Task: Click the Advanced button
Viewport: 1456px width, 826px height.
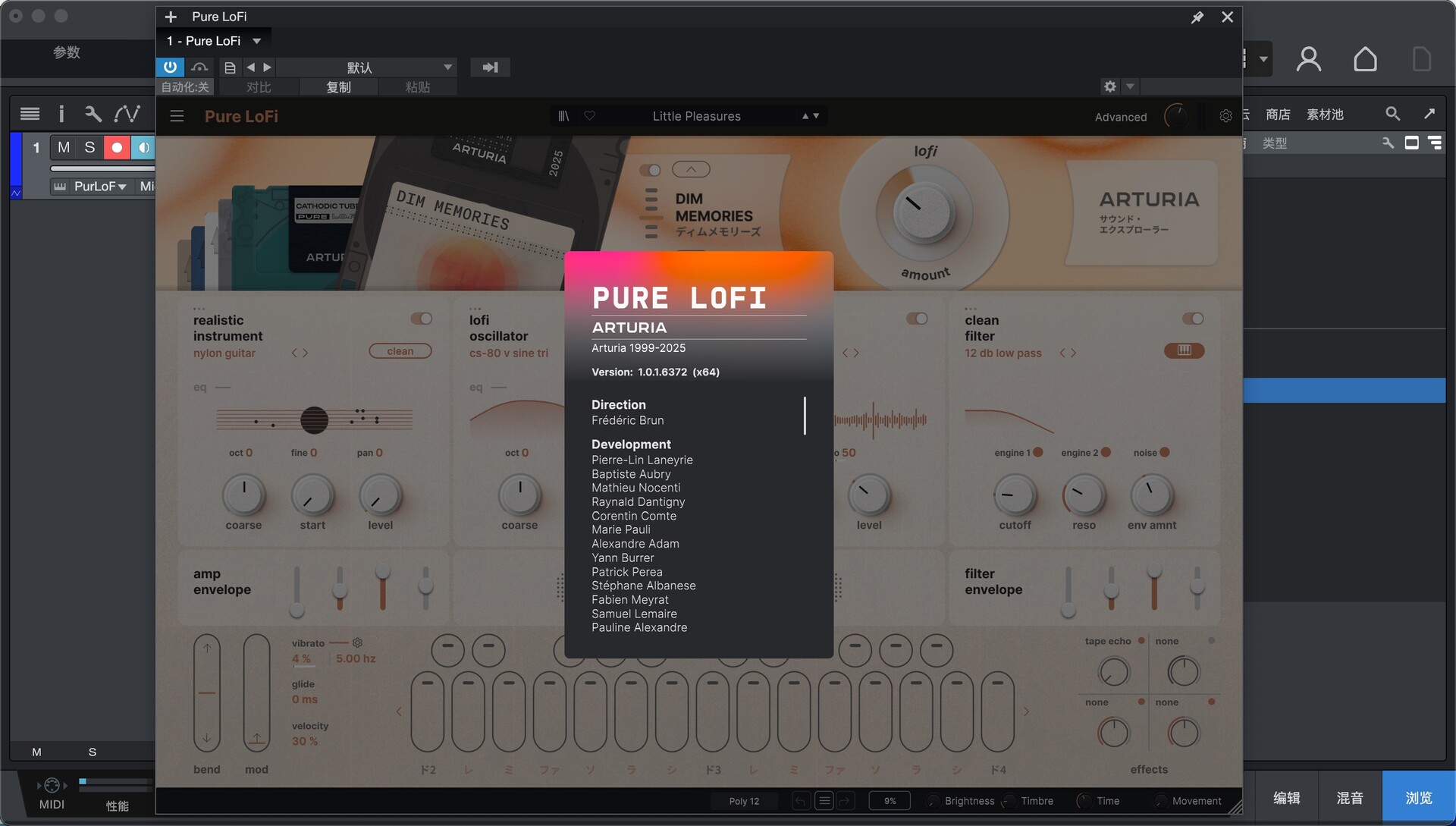Action: (x=1120, y=117)
